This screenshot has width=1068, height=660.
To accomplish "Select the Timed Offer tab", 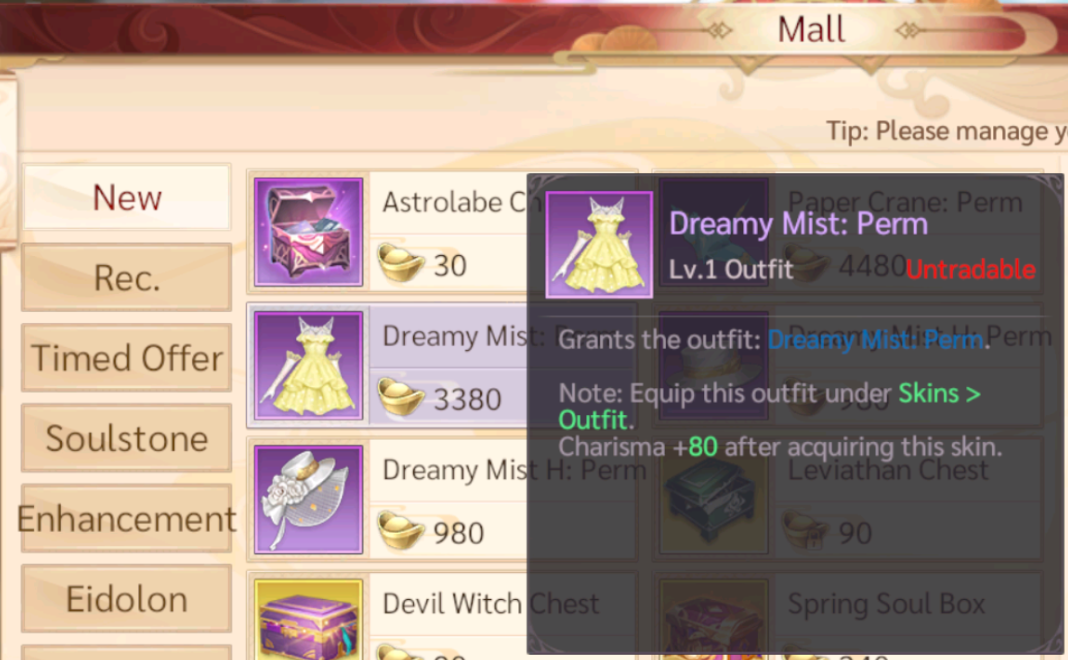I will [127, 358].
